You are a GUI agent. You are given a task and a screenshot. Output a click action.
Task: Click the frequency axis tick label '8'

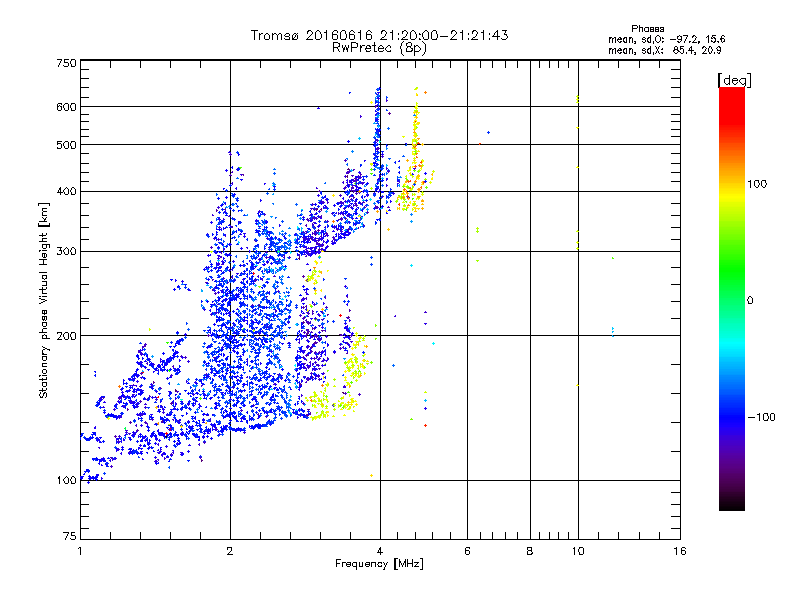point(530,551)
